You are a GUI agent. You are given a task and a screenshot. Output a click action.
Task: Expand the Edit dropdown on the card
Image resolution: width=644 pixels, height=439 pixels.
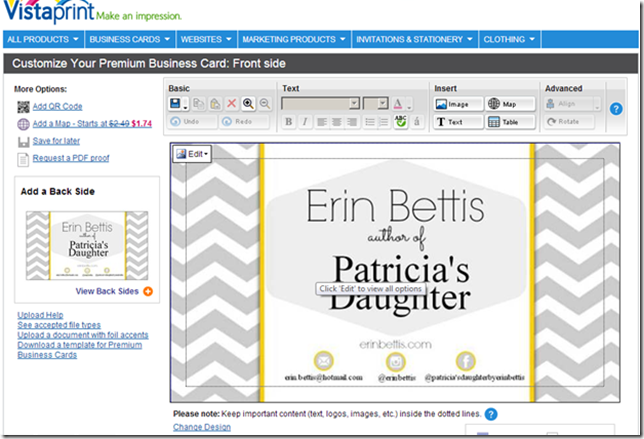click(192, 154)
